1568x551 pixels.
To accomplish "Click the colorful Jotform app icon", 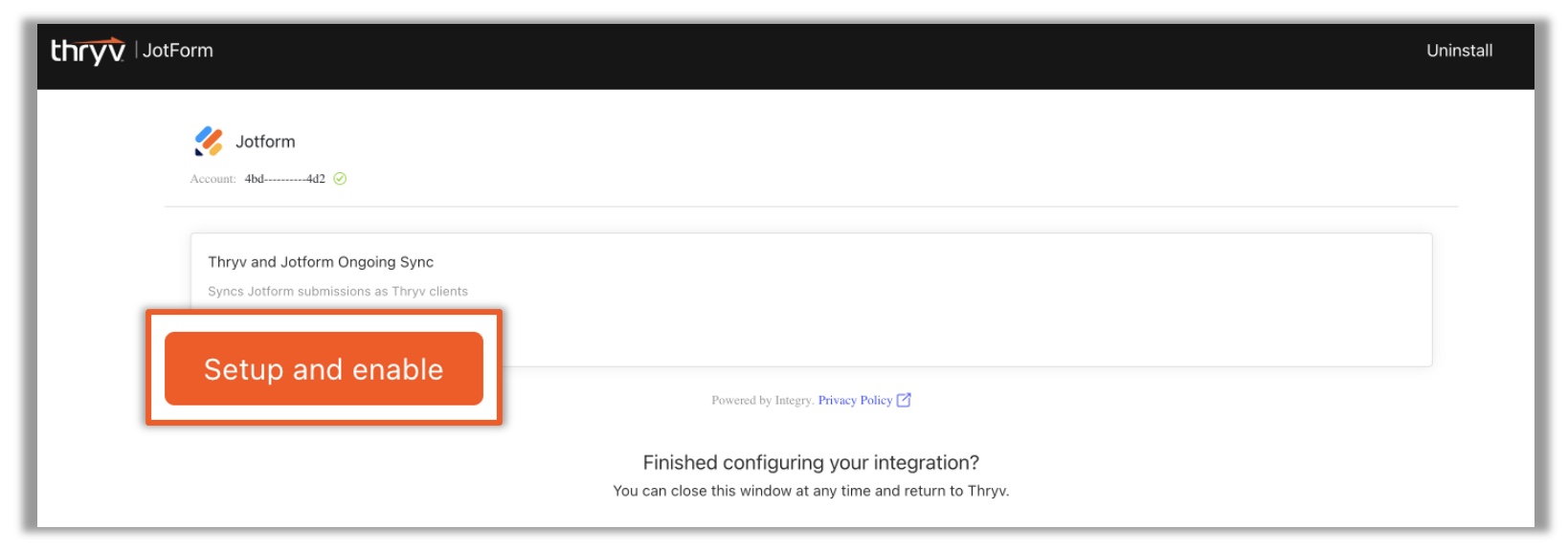I will (209, 141).
